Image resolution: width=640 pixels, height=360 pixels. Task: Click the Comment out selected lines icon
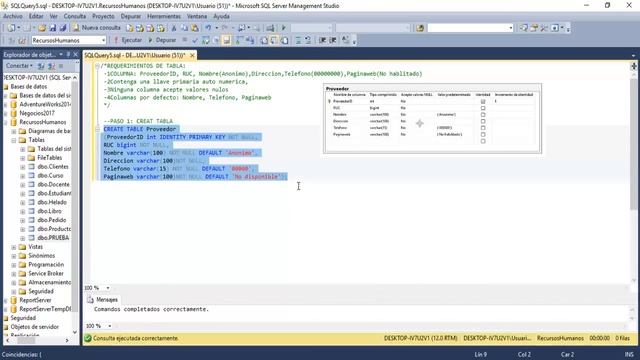click(298, 40)
